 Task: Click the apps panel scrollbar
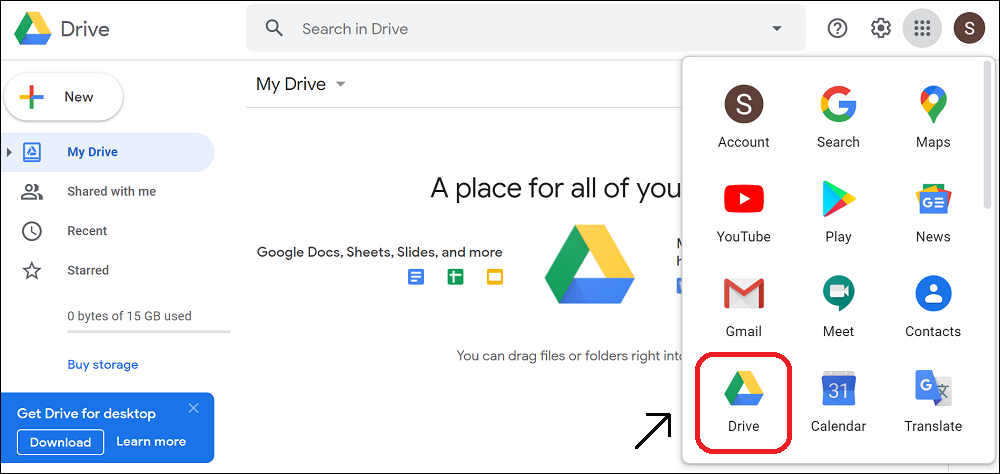[x=987, y=135]
